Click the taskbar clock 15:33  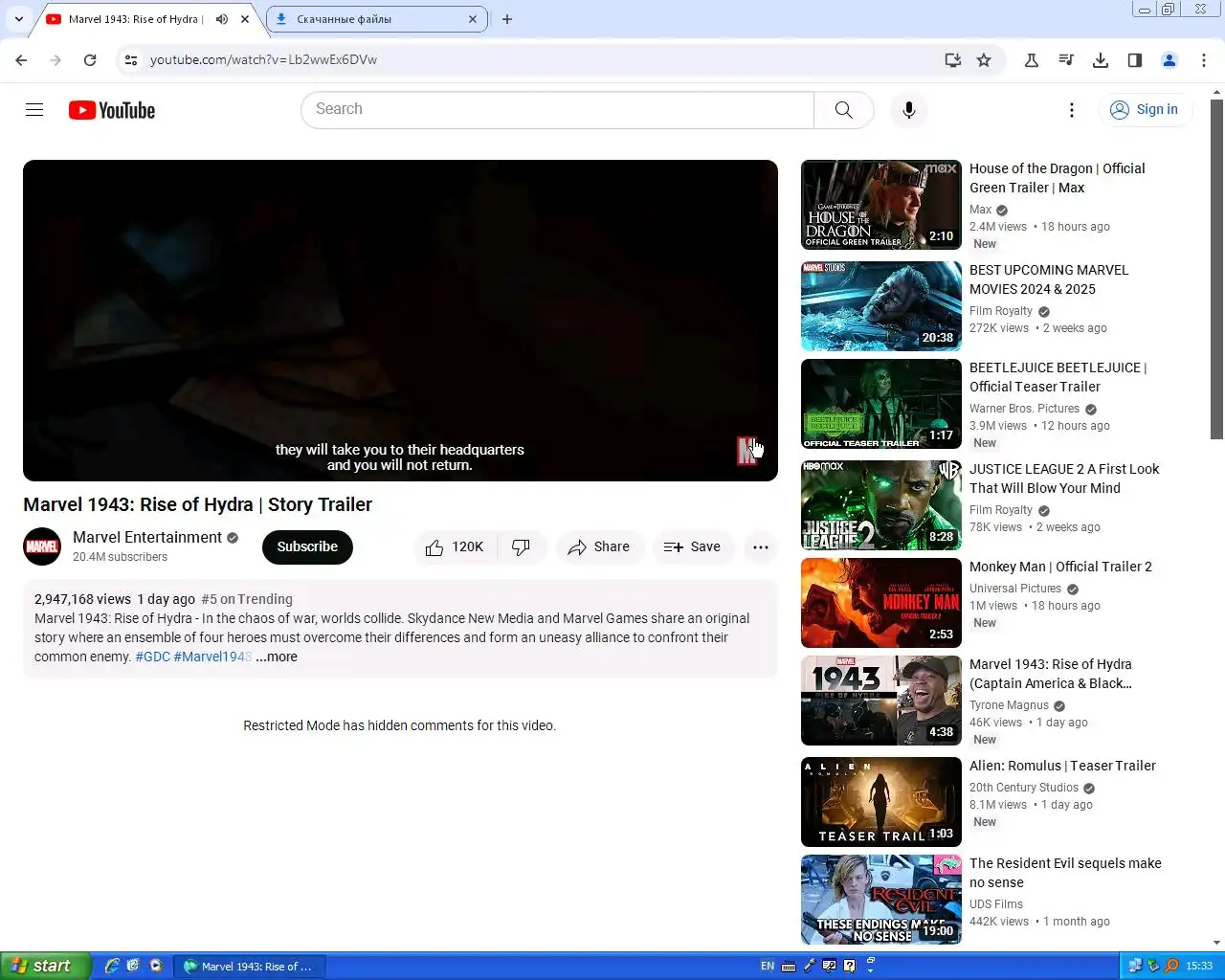1199,966
